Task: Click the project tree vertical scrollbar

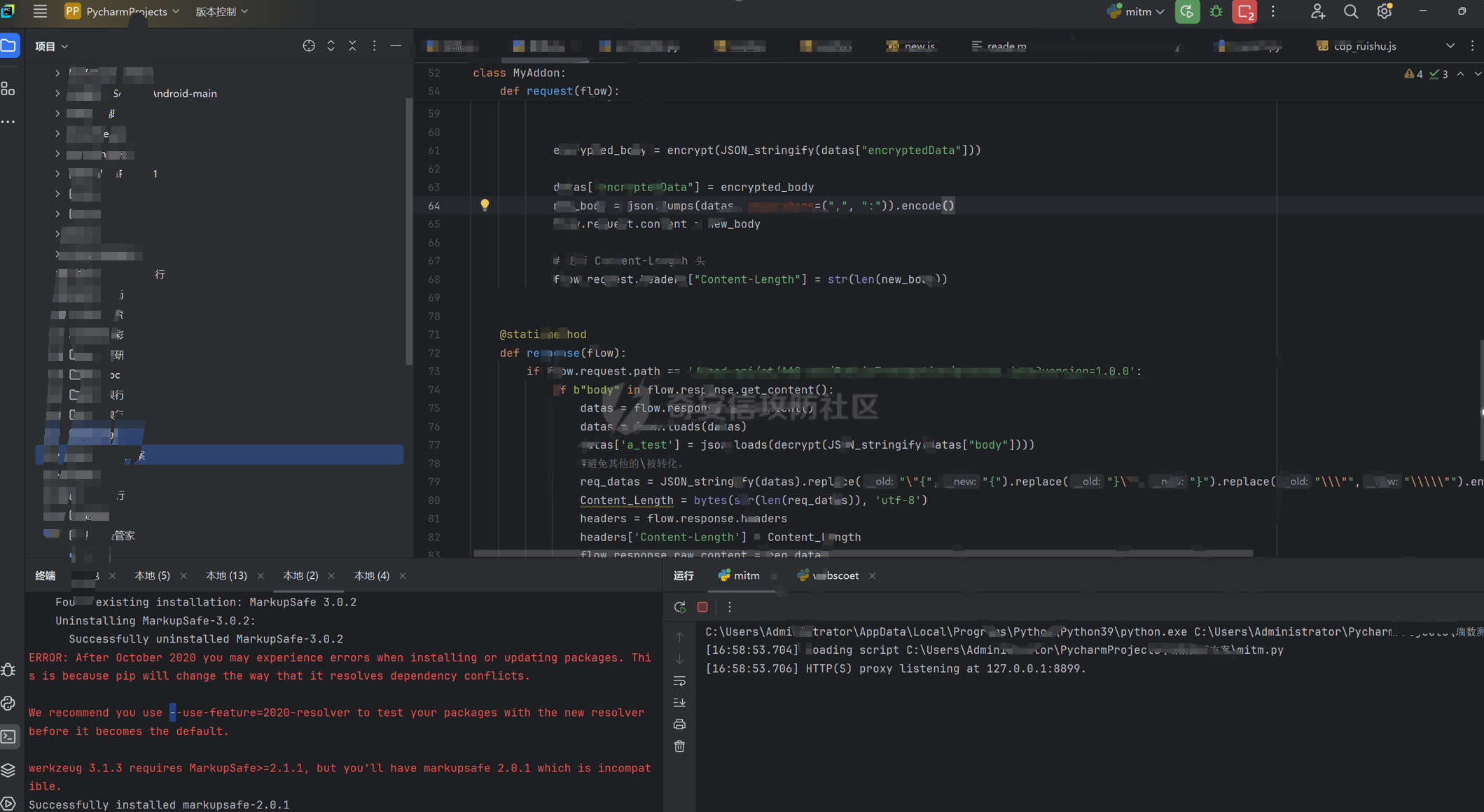Action: click(409, 231)
